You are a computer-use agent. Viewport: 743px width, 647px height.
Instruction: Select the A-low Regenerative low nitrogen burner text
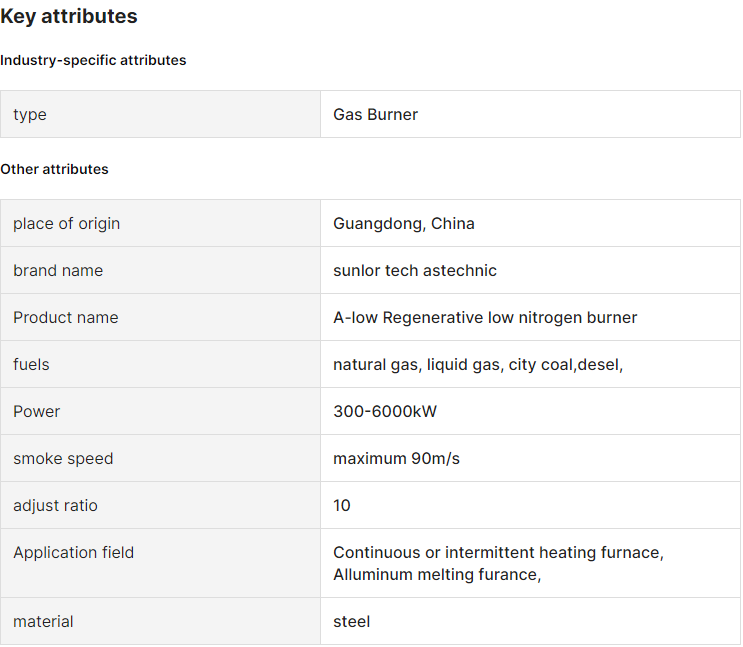click(x=484, y=318)
